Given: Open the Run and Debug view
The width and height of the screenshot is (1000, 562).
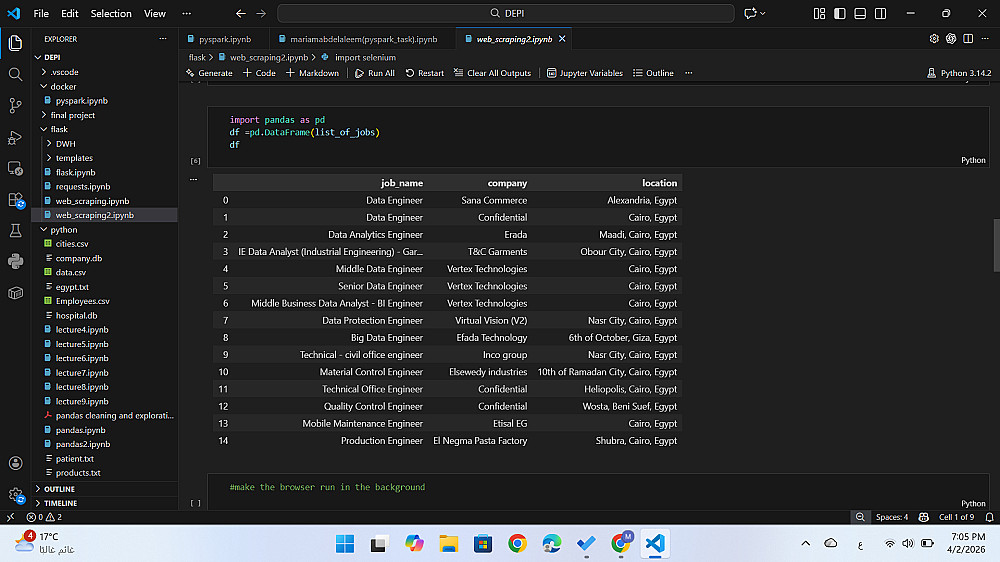Looking at the screenshot, I should pyautogui.click(x=15, y=137).
